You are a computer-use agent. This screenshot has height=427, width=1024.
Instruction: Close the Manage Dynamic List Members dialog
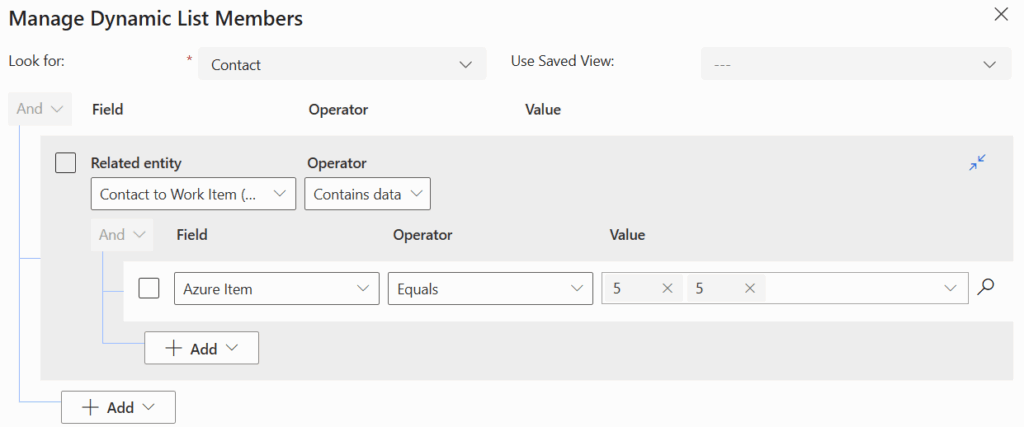1000,14
